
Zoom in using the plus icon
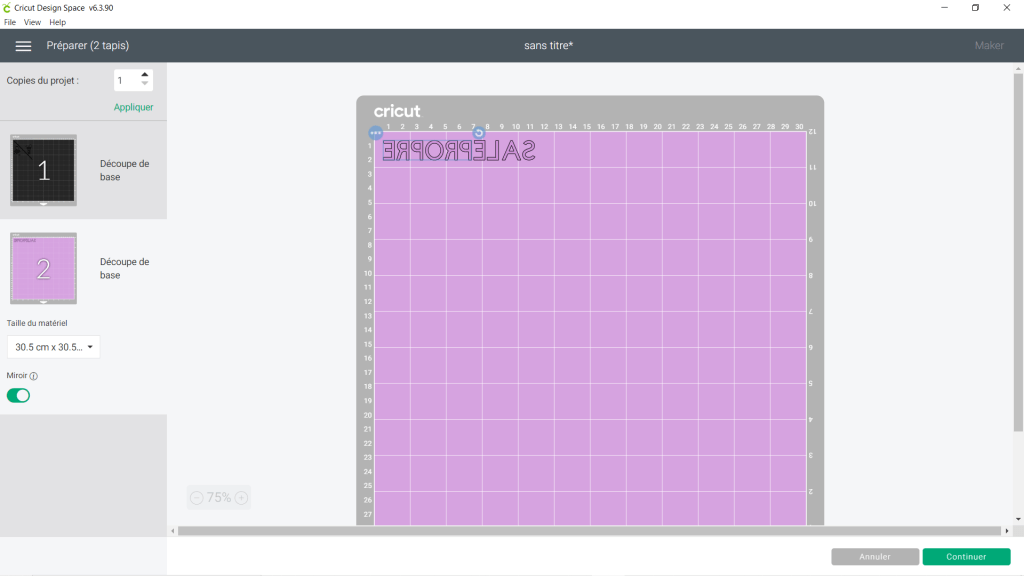pos(241,498)
